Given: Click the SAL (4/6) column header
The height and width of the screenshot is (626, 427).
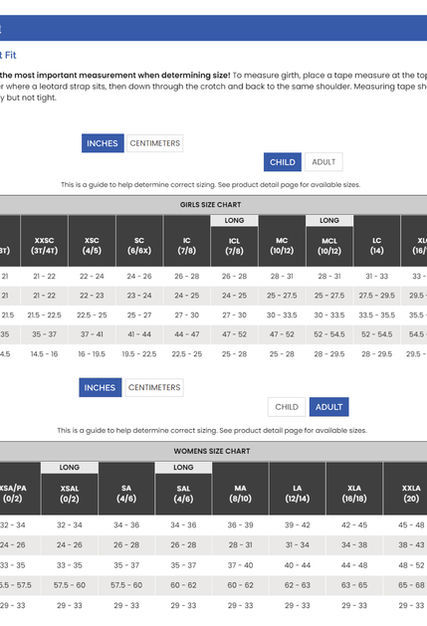Looking at the screenshot, I should 183,494.
